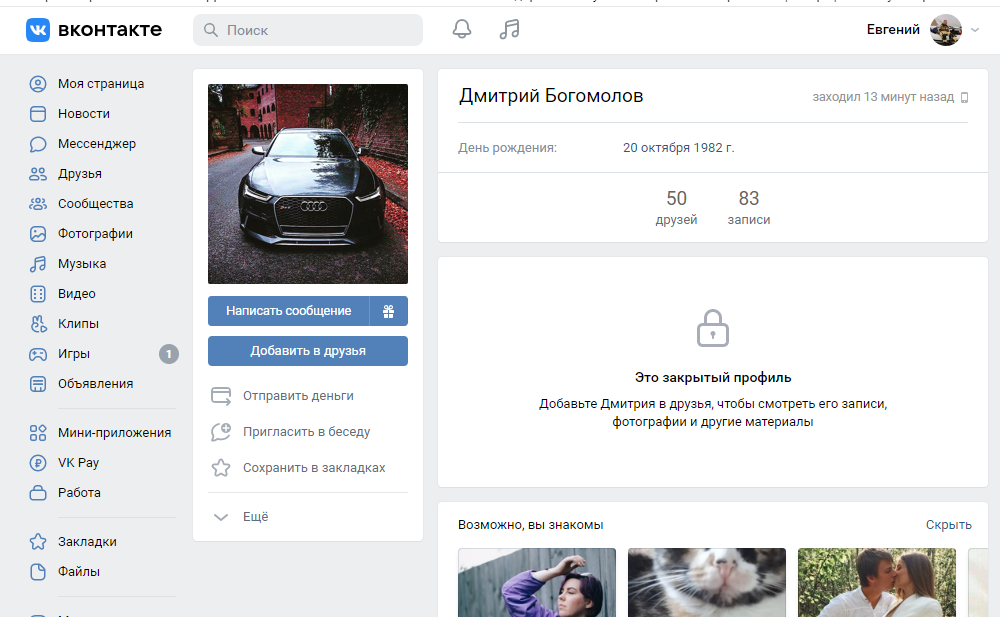Click the Дмитрий Богомолов profile name

coord(551,96)
